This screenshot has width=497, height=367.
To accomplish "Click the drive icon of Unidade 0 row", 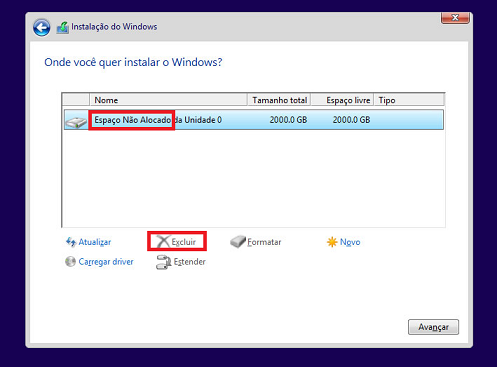I will [x=76, y=122].
